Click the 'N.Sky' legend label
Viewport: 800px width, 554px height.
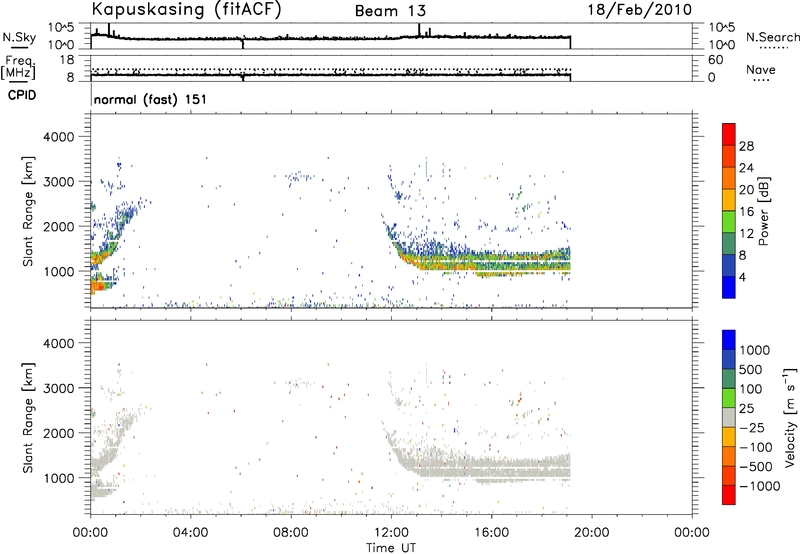19,38
